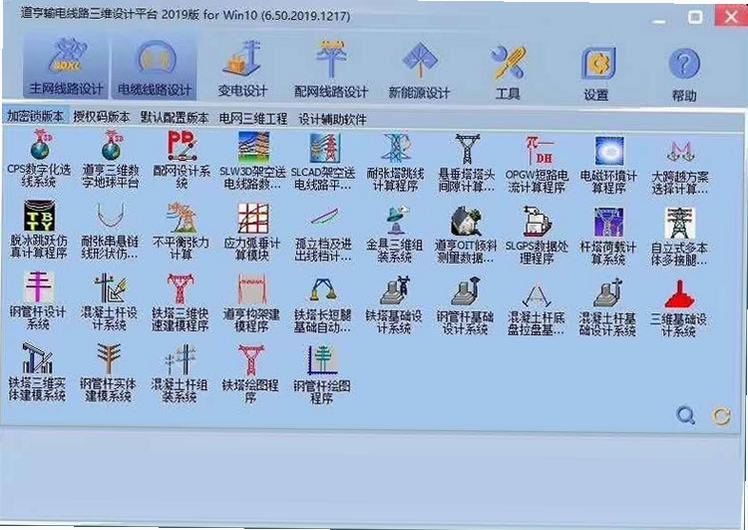Launch 混凝土杆基础设计系统
The width and height of the screenshot is (748, 530).
607,308
